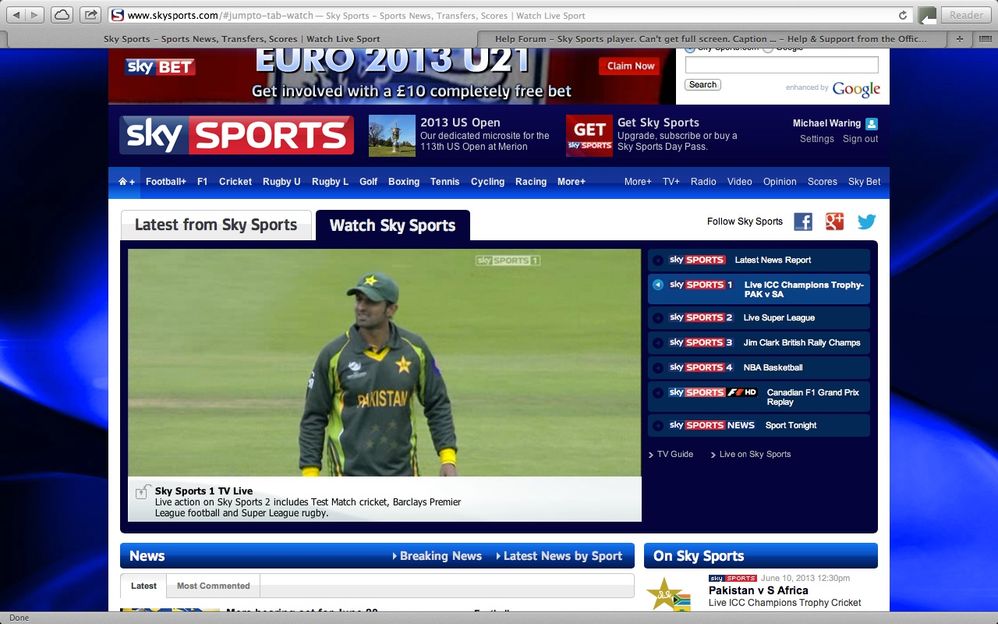Go to the Cycling section

pyautogui.click(x=488, y=181)
